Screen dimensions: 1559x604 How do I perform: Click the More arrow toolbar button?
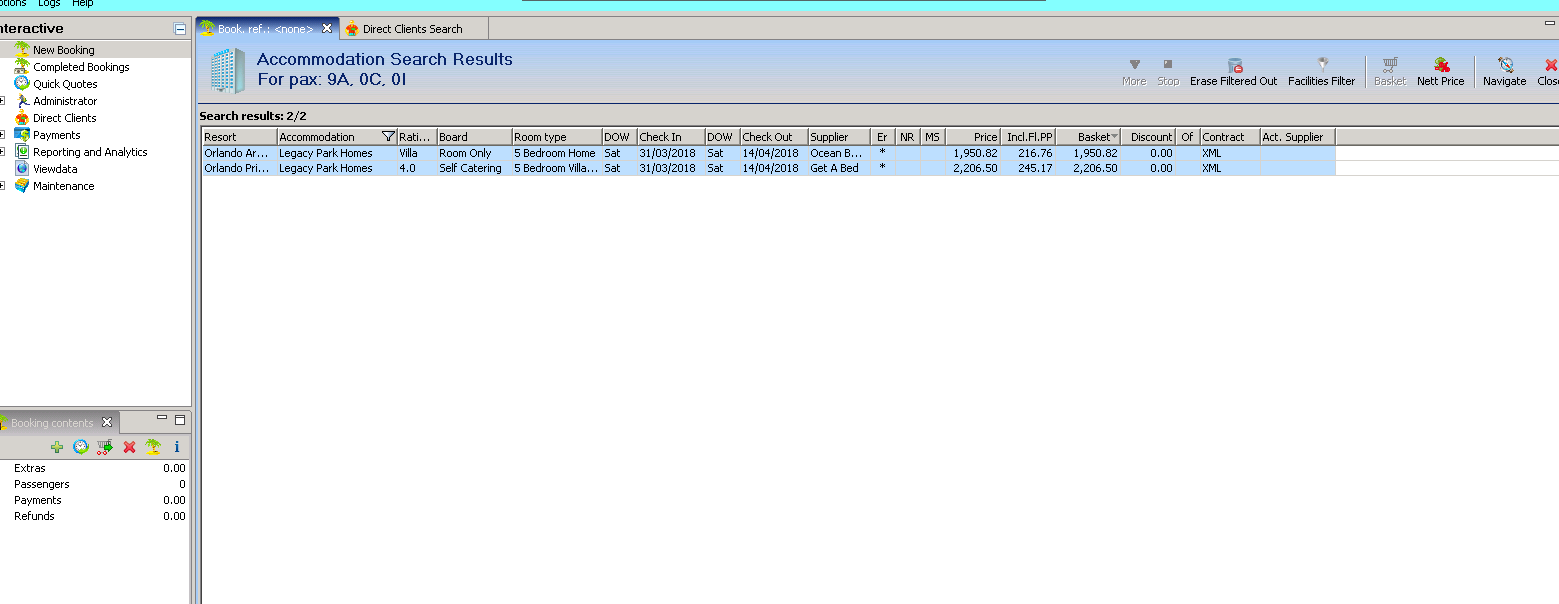[x=1134, y=72]
